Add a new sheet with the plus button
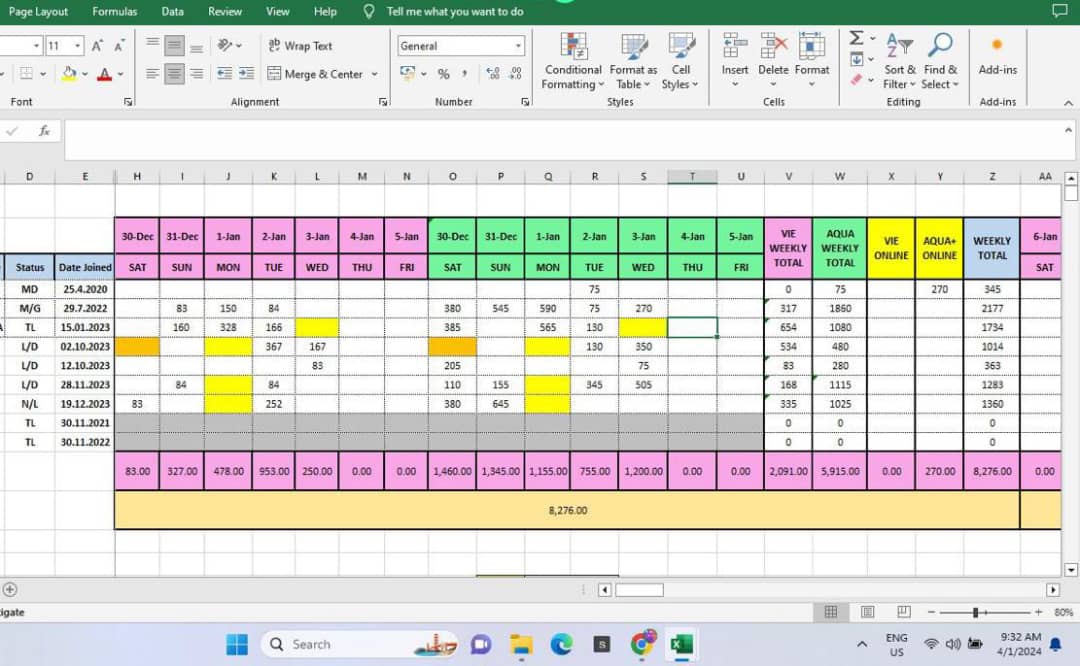 coord(10,590)
